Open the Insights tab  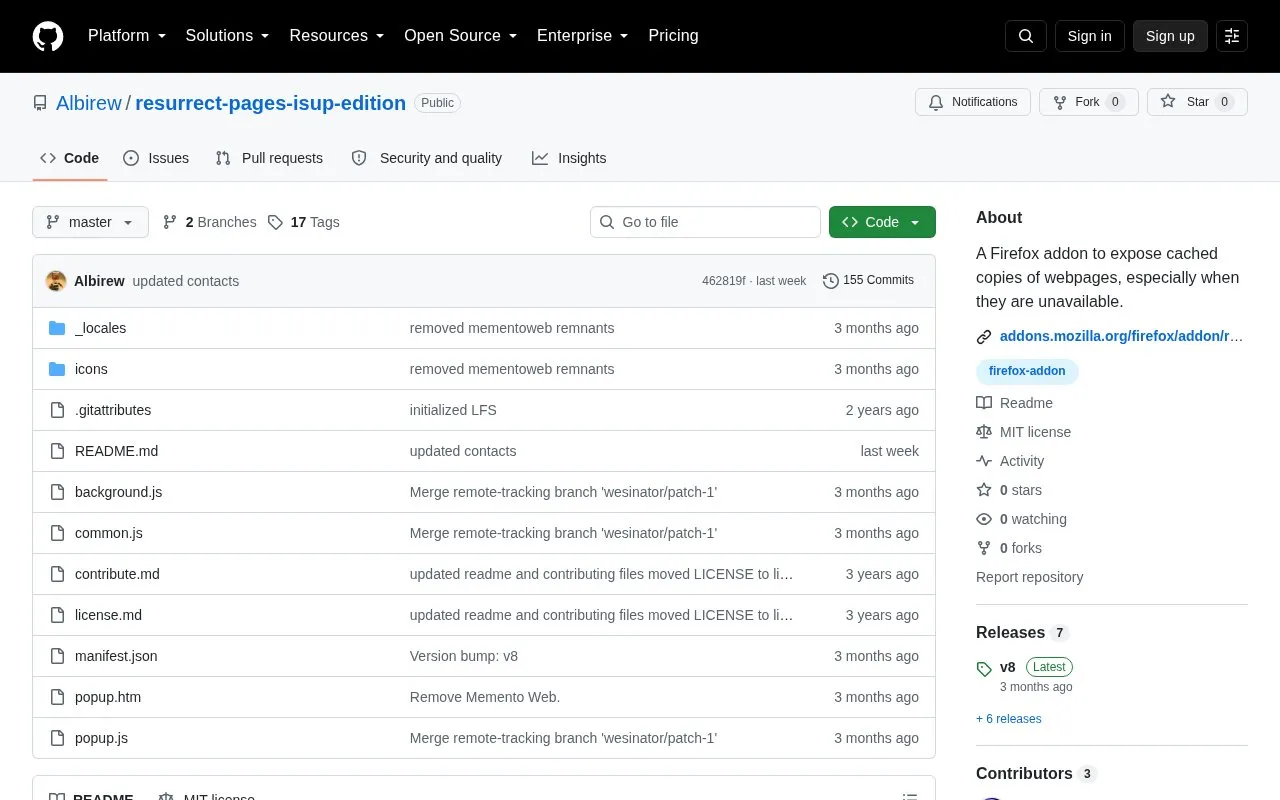(x=569, y=158)
